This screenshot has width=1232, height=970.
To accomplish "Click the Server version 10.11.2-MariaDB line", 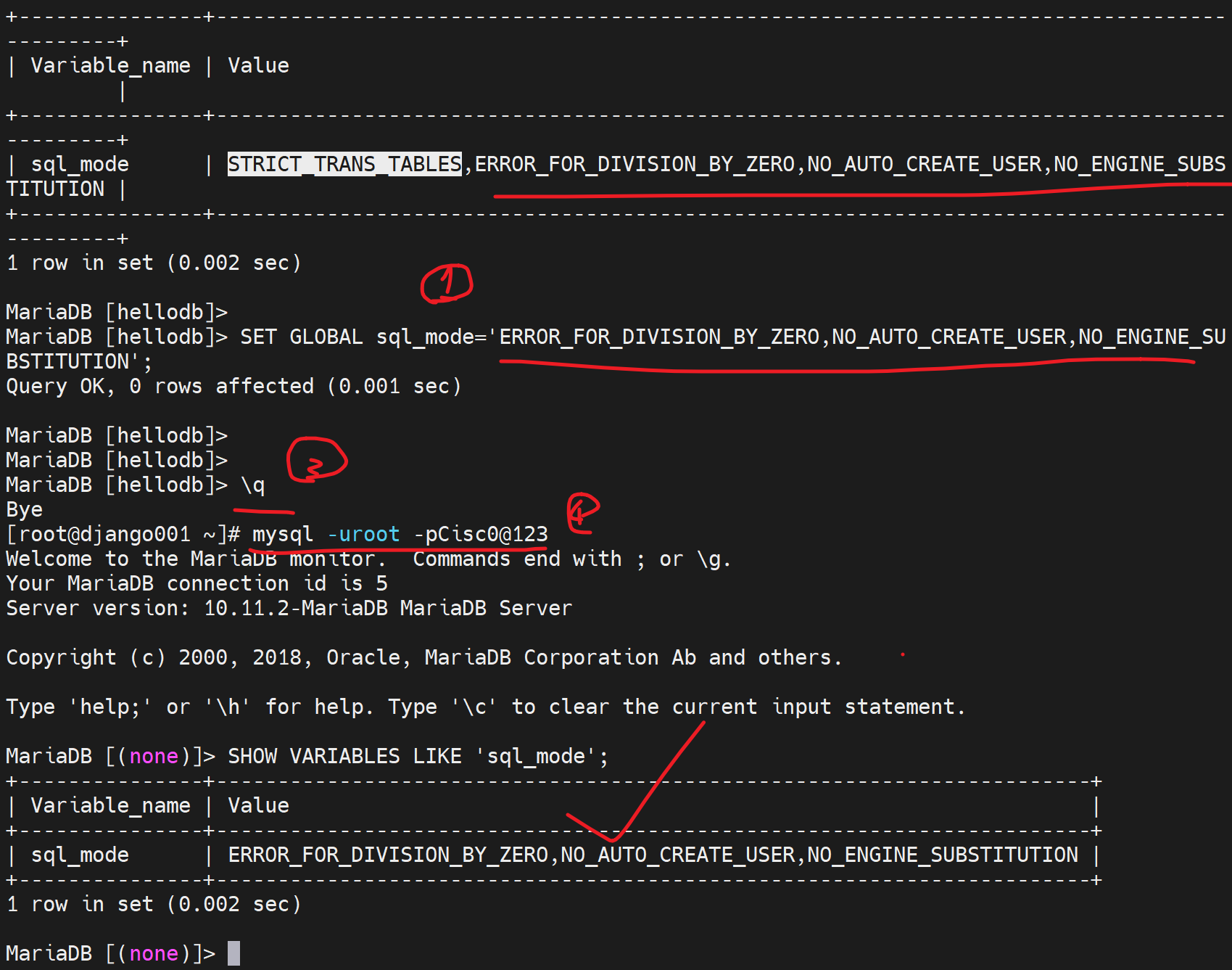I will tap(289, 608).
